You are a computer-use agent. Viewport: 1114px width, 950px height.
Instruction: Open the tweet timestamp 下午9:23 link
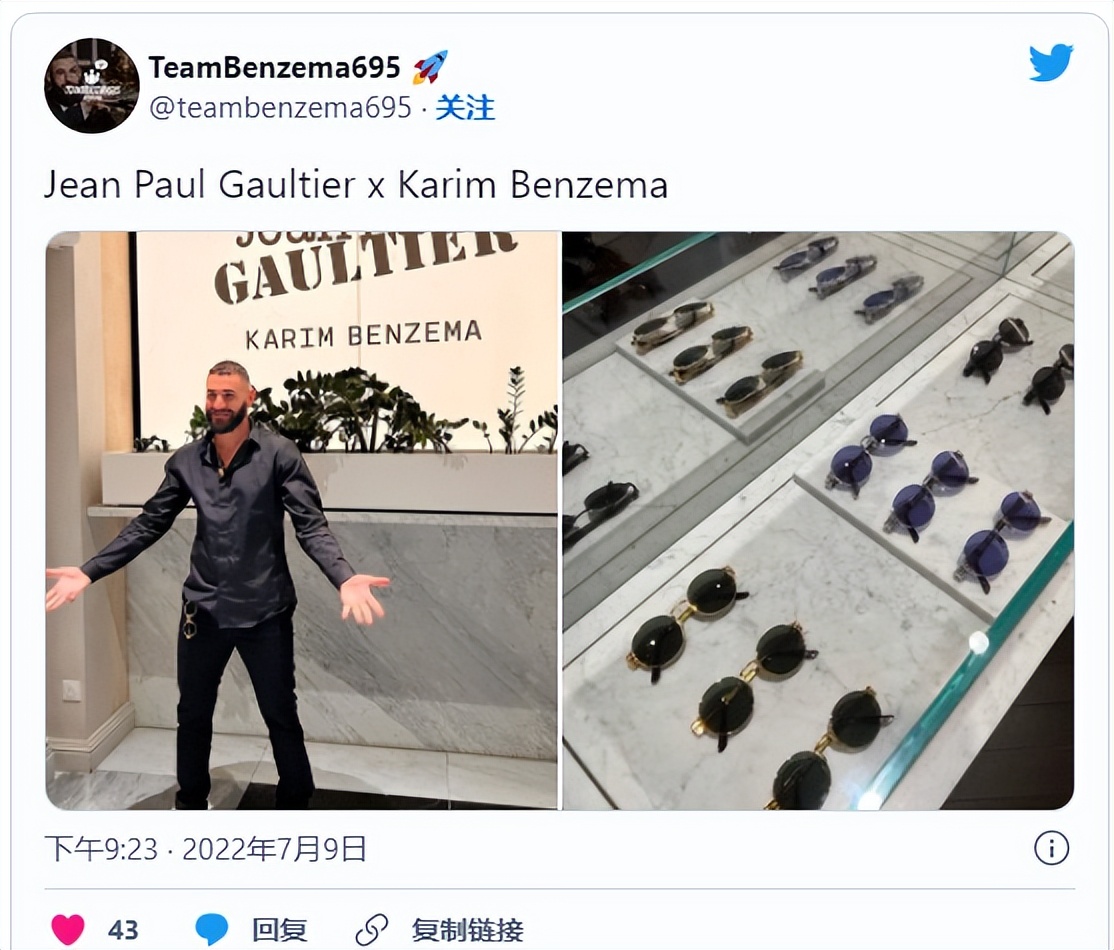[101, 848]
